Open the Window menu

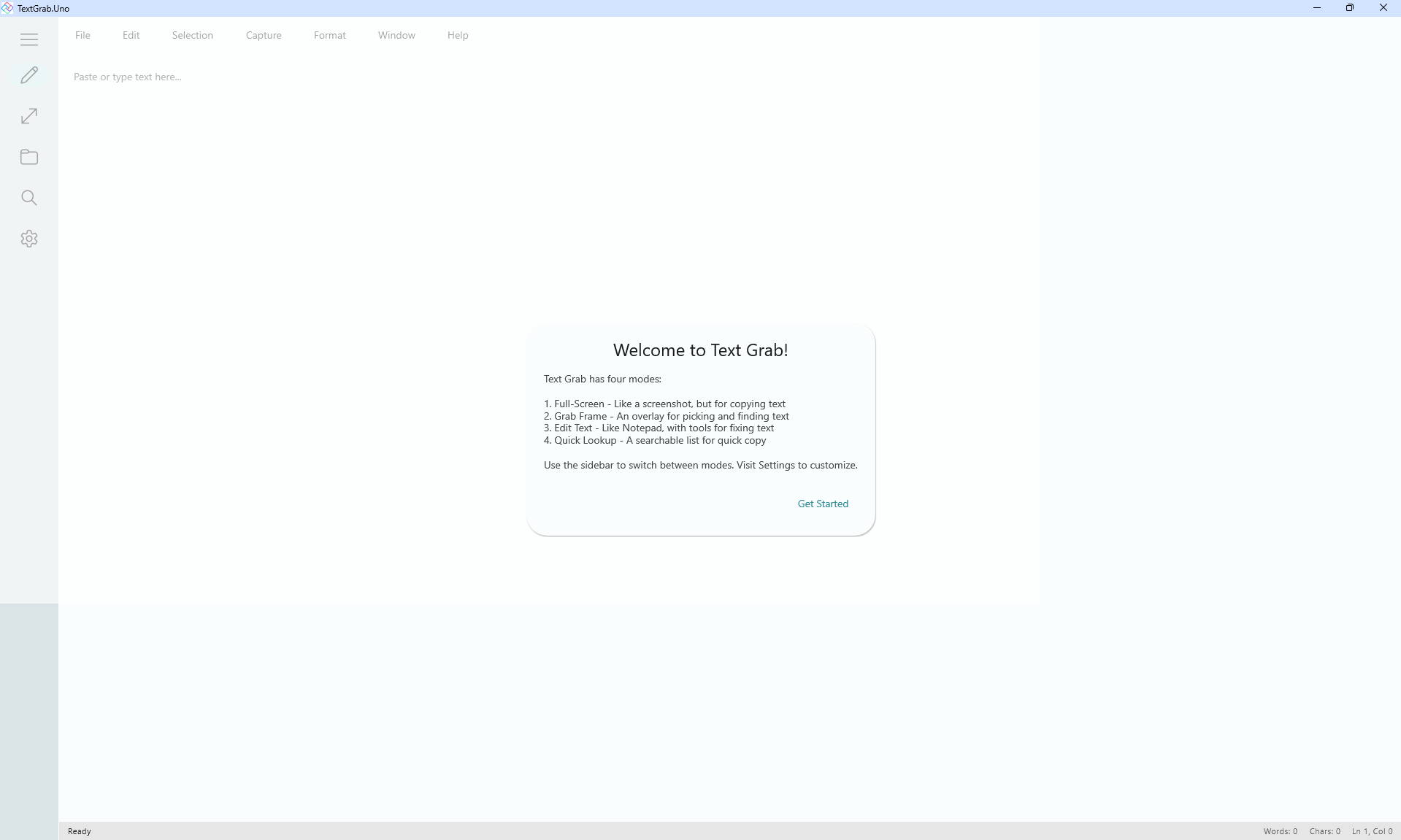[x=396, y=35]
